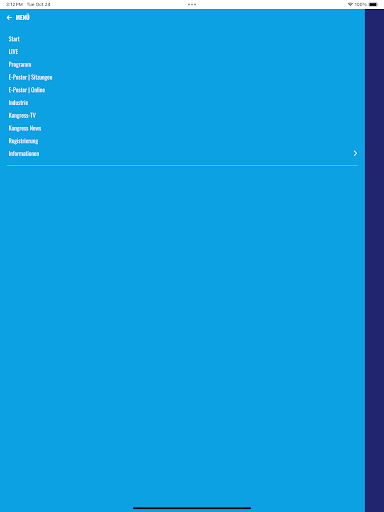This screenshot has height=512, width=384.
Task: Open the Industrie menu entry
Action: [x=18, y=103]
